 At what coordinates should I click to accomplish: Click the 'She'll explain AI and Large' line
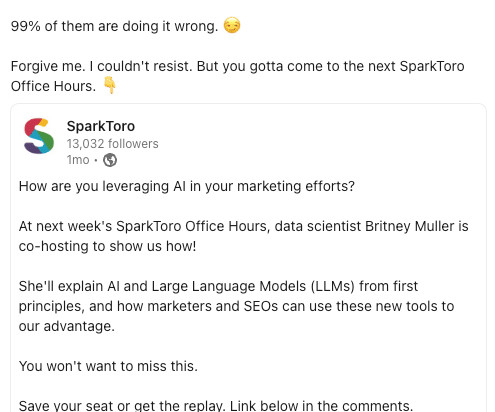(218, 286)
